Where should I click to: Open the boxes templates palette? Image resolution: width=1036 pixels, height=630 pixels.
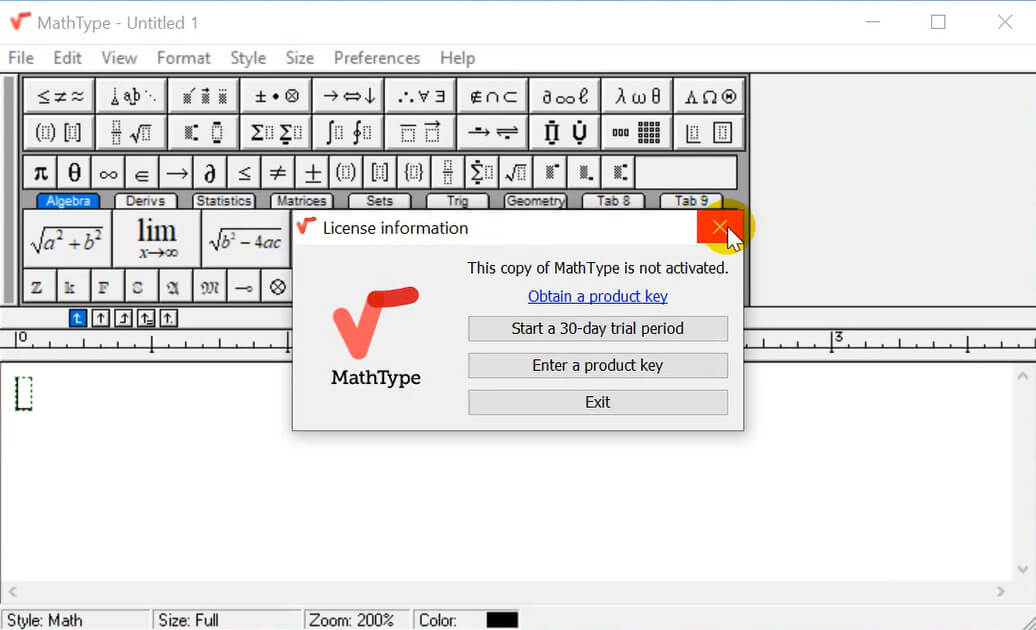tap(710, 132)
